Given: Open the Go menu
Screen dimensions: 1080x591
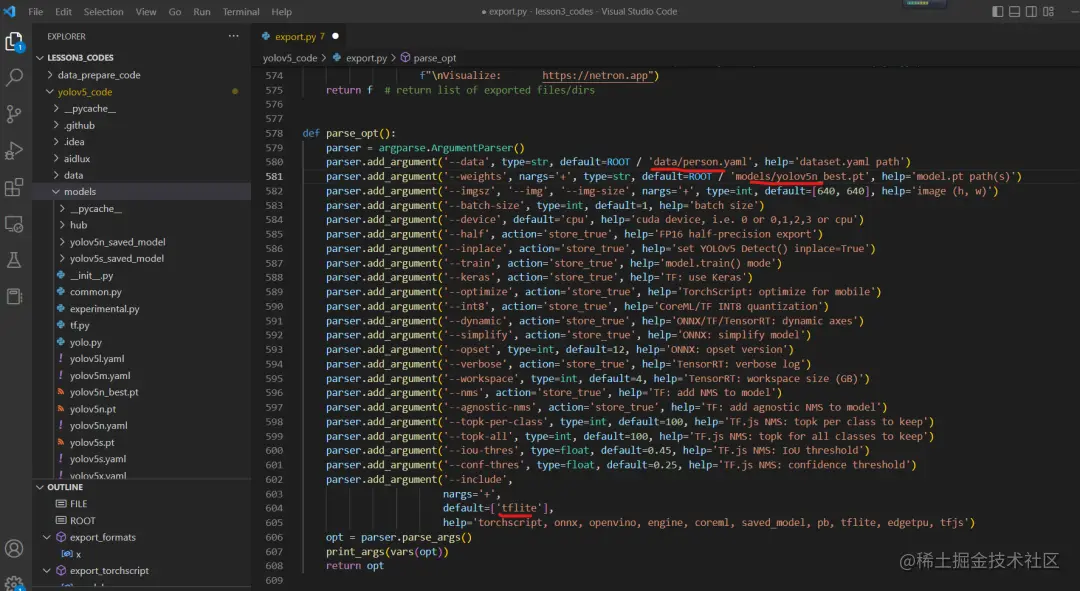Looking at the screenshot, I should 175,12.
